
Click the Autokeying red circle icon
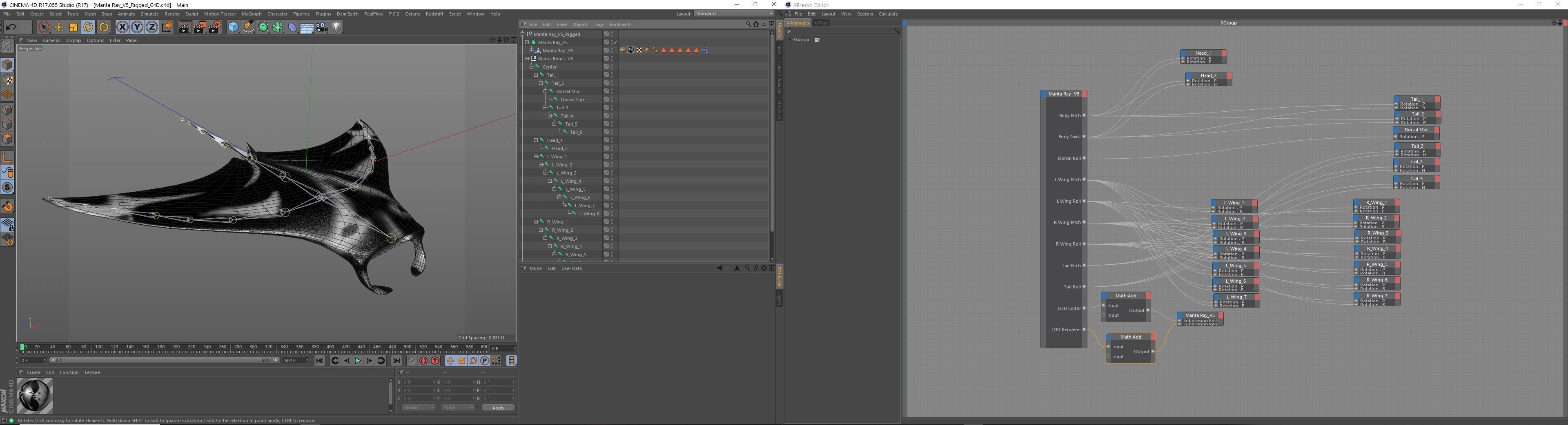[424, 361]
